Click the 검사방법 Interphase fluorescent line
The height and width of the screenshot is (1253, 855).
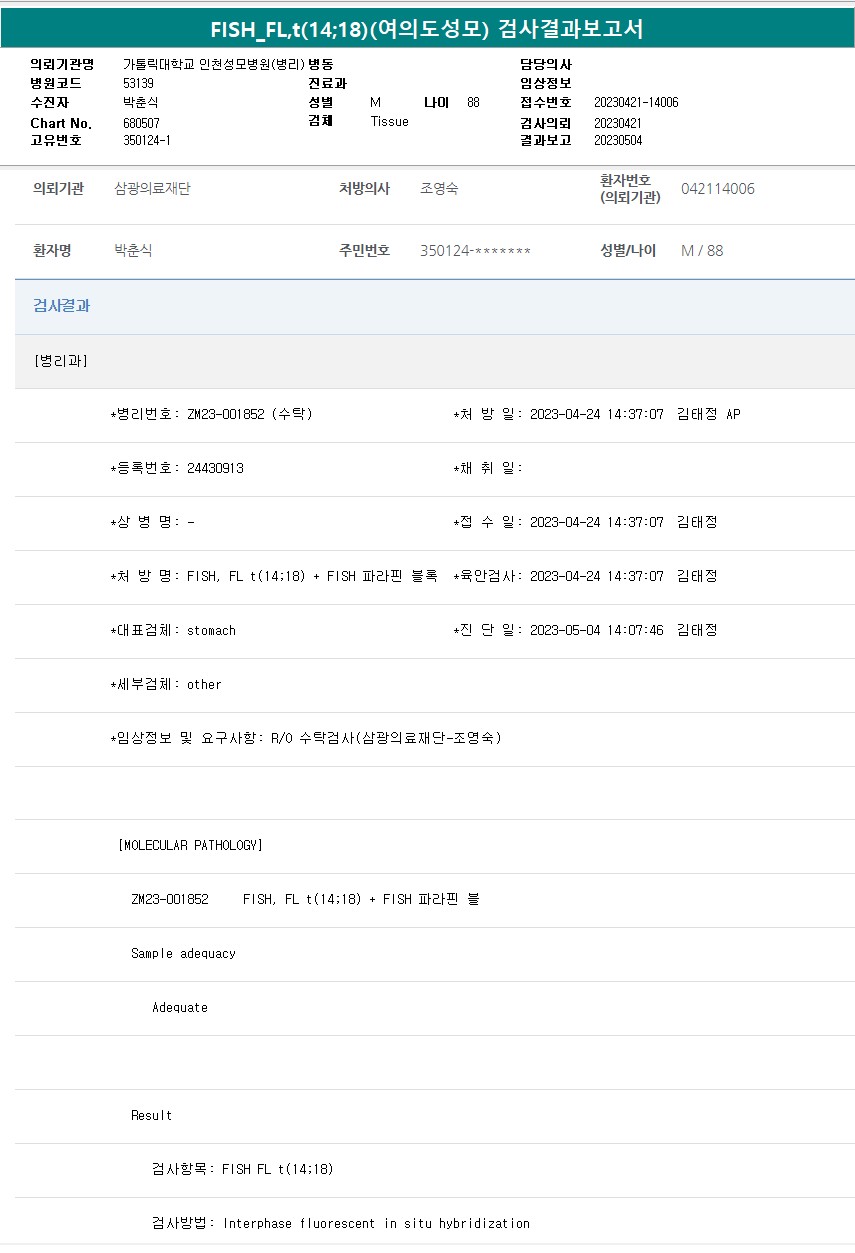[340, 1223]
